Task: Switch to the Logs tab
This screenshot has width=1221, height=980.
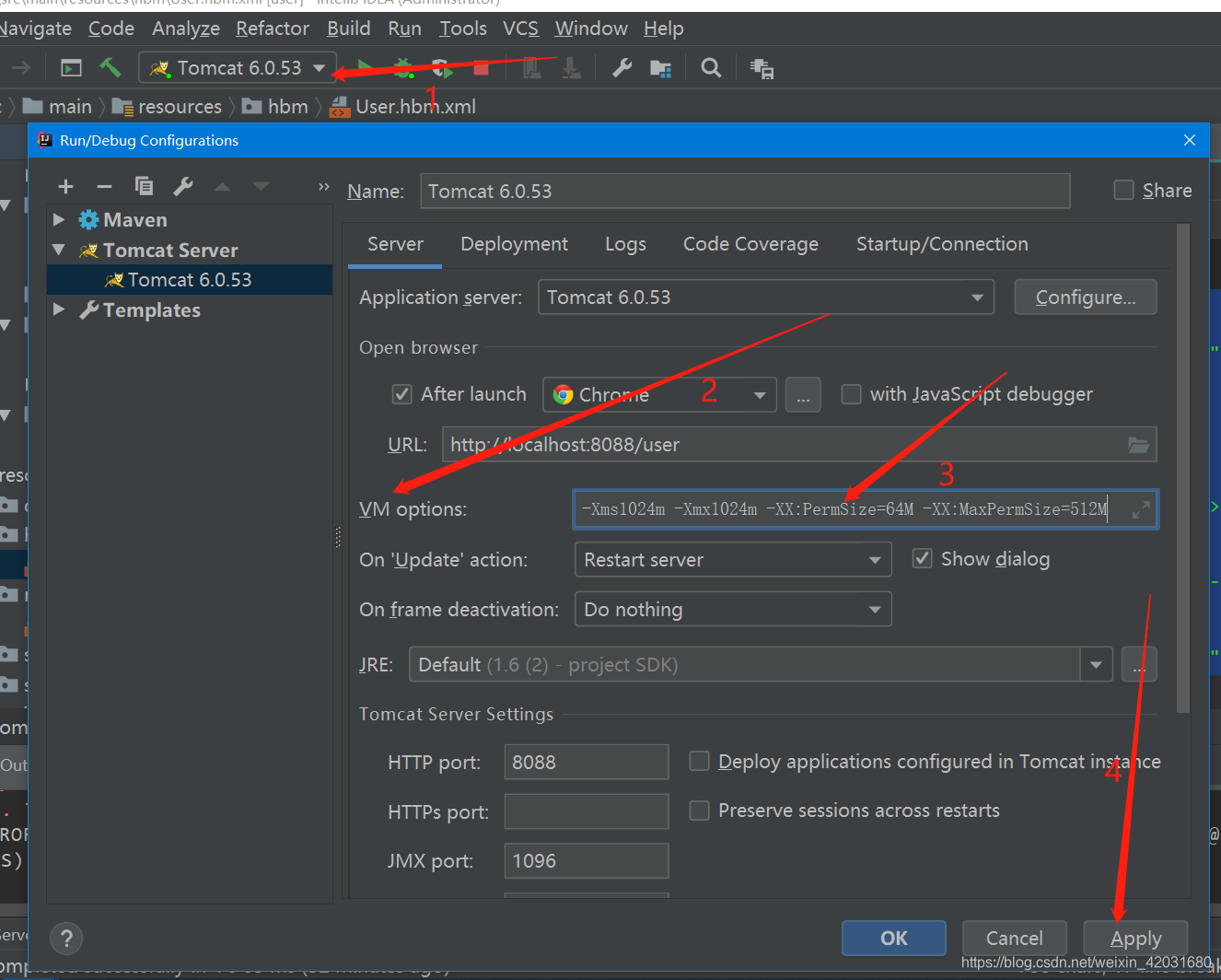Action: 625,244
